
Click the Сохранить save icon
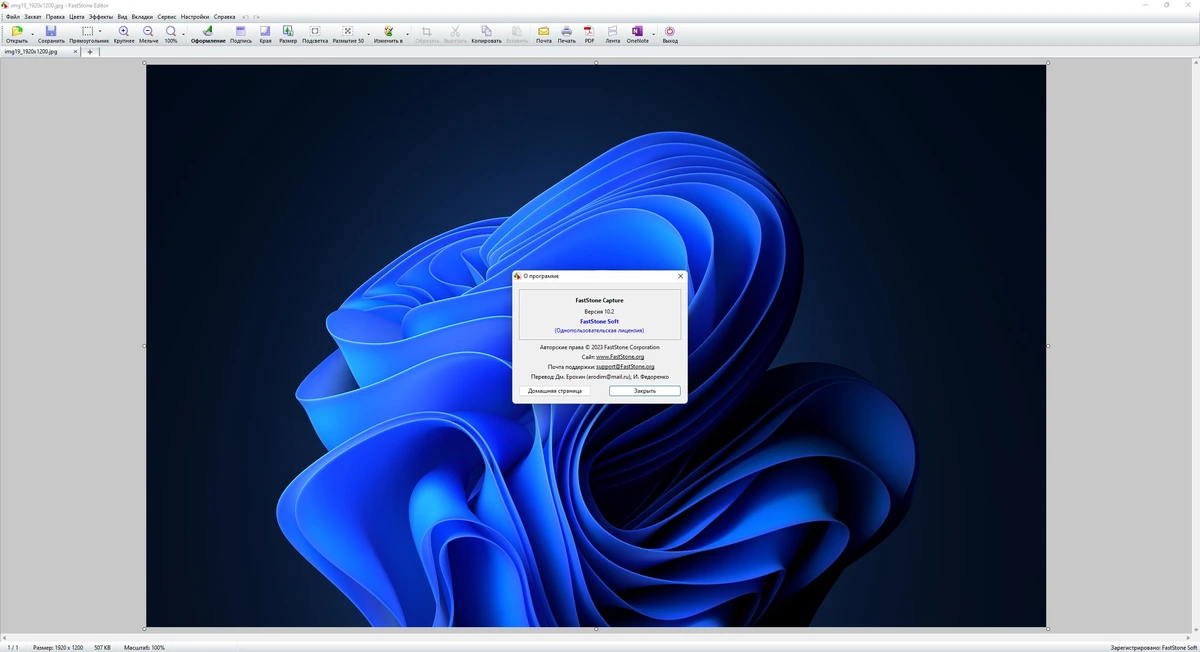point(51,34)
